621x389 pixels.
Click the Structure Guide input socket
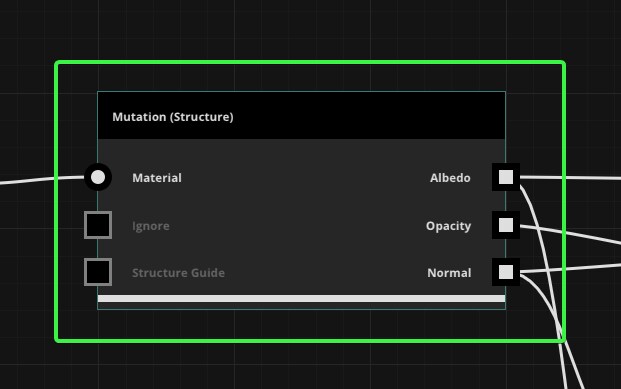point(98,272)
